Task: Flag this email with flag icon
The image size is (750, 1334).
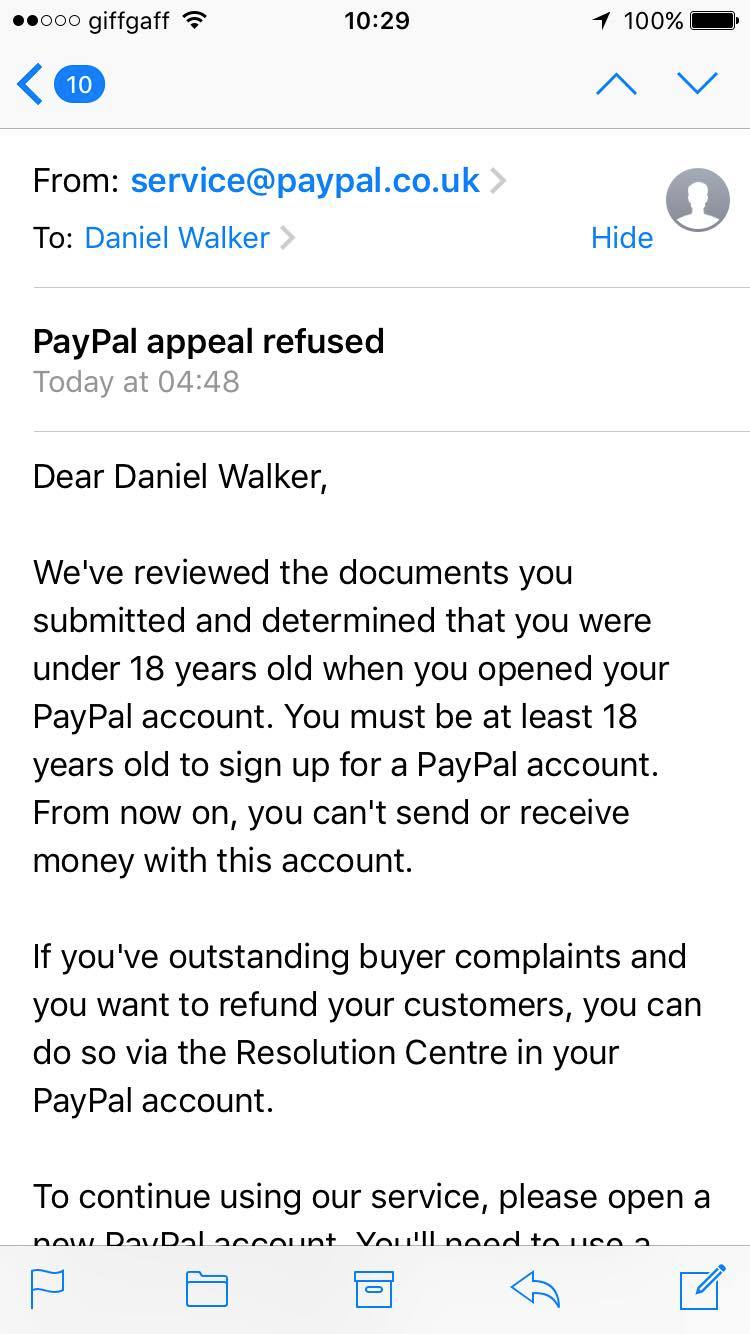Action: [x=47, y=1288]
